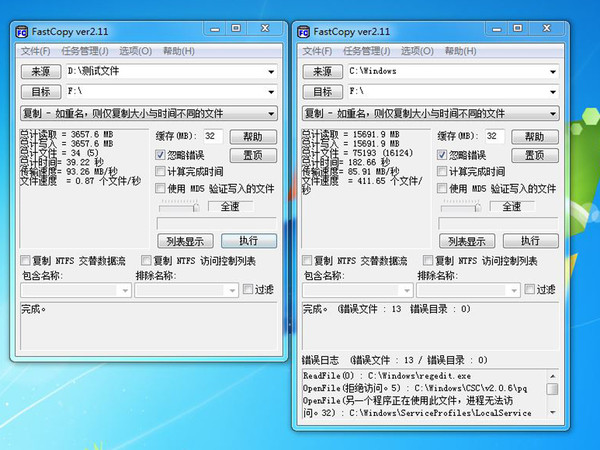This screenshot has width=600, height=450.
Task: Uncheck 忽略错误 in left window
Action: [160, 155]
